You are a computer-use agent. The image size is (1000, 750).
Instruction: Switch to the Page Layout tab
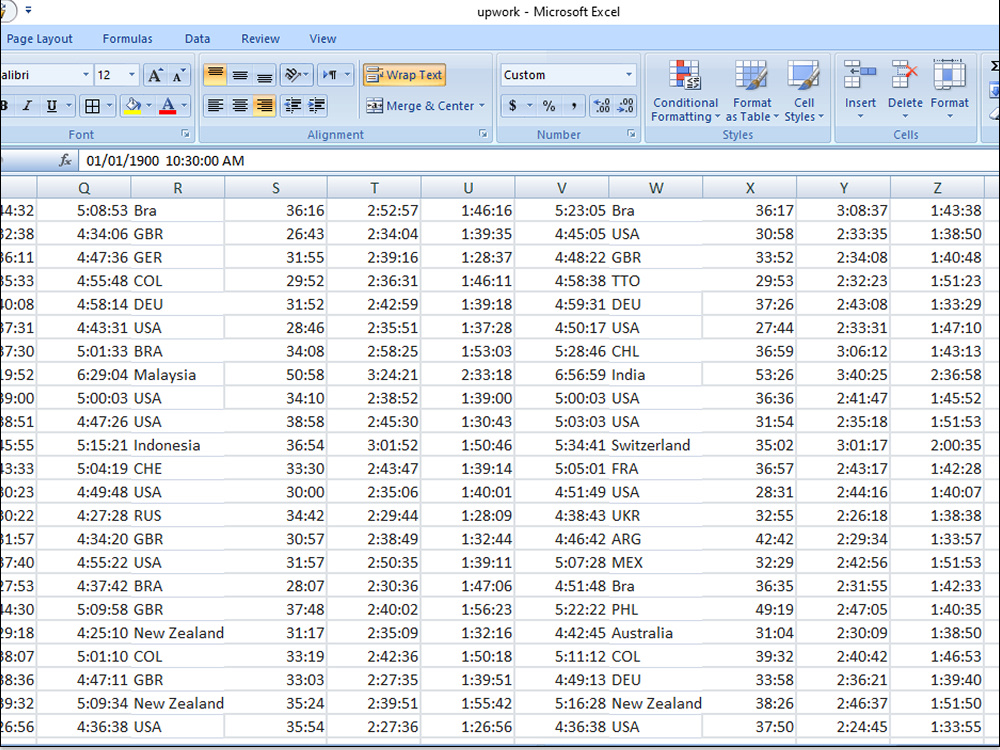pos(40,39)
